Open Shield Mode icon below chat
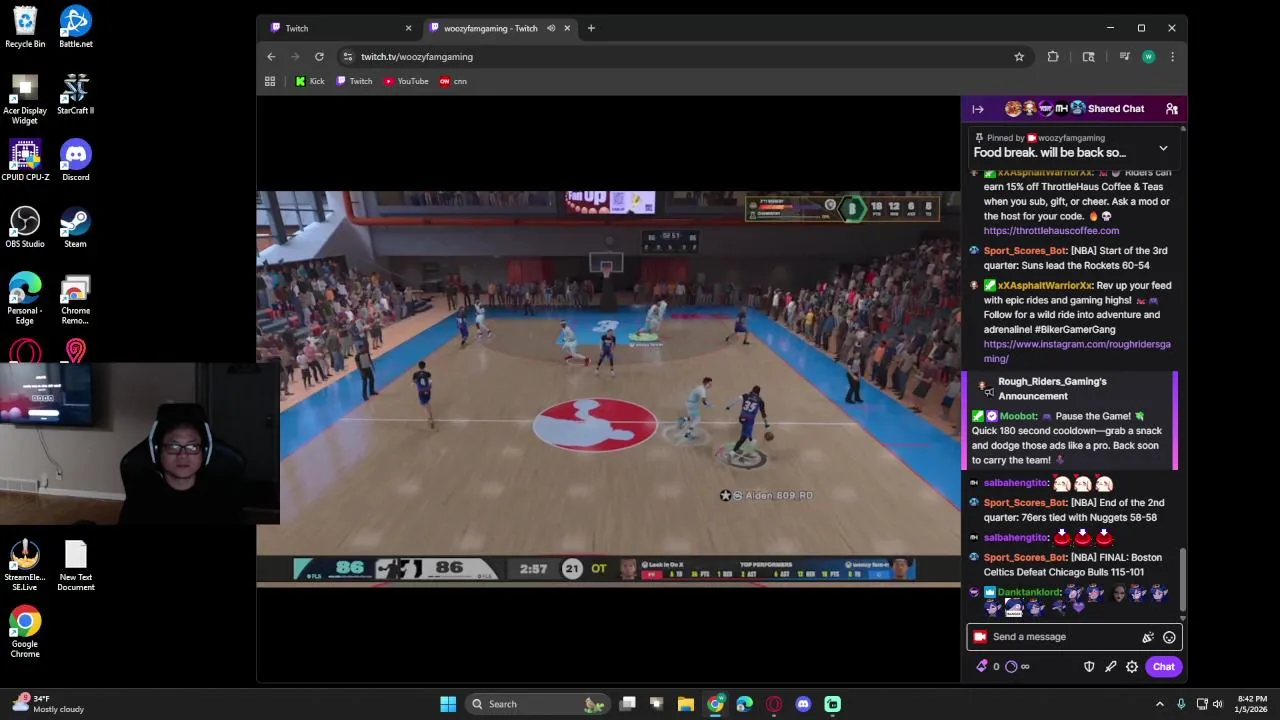The image size is (1280, 720). click(1089, 667)
